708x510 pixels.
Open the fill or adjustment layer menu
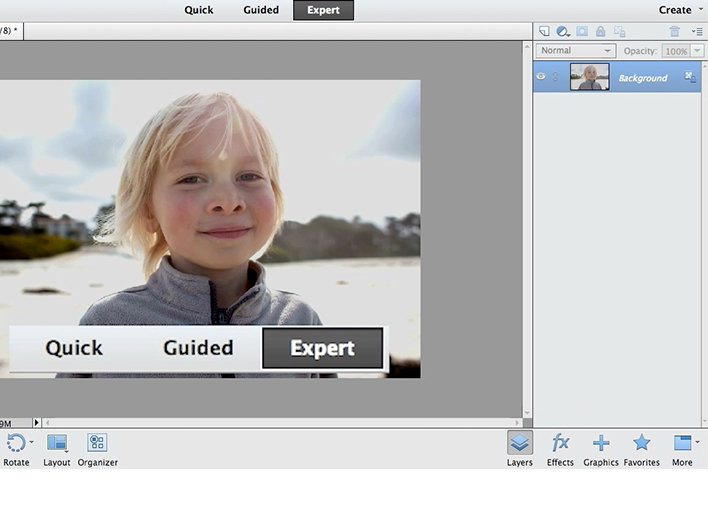pyautogui.click(x=563, y=31)
